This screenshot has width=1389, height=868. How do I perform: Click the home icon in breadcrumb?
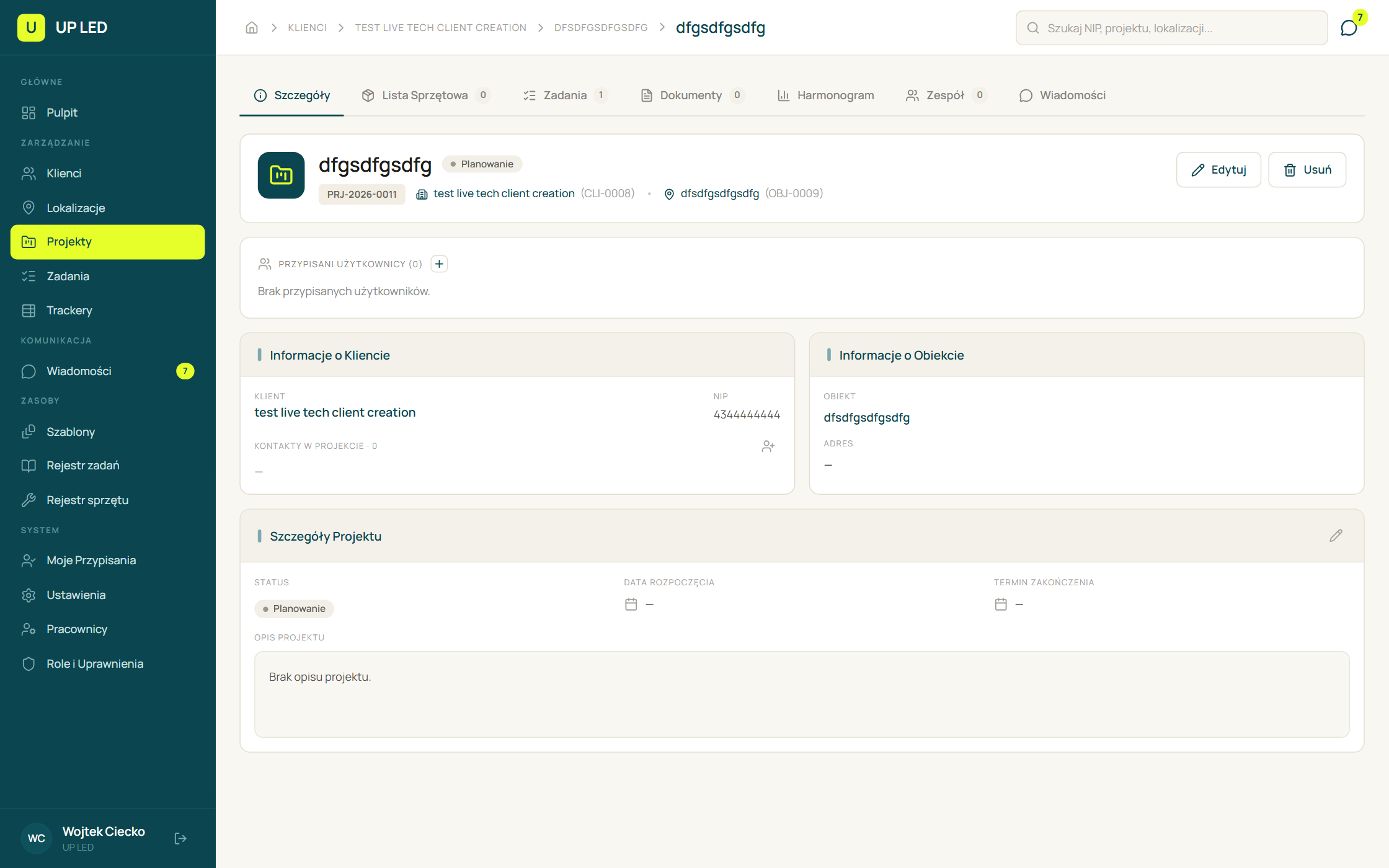(x=252, y=28)
